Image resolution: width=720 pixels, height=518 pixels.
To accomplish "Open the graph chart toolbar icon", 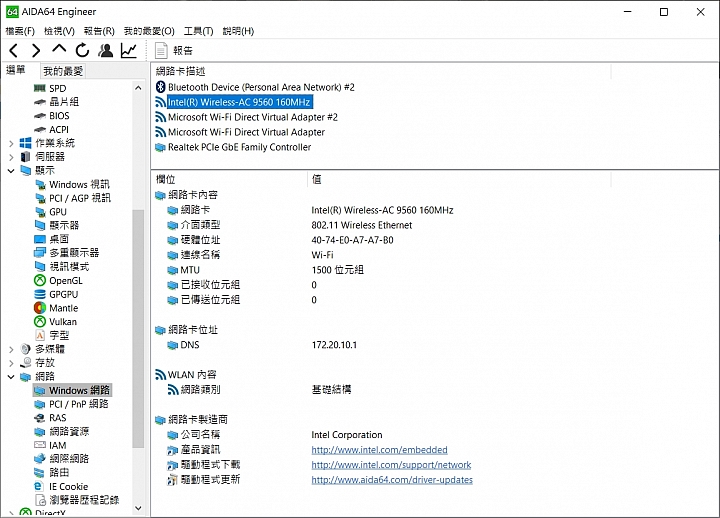I will coord(129,50).
